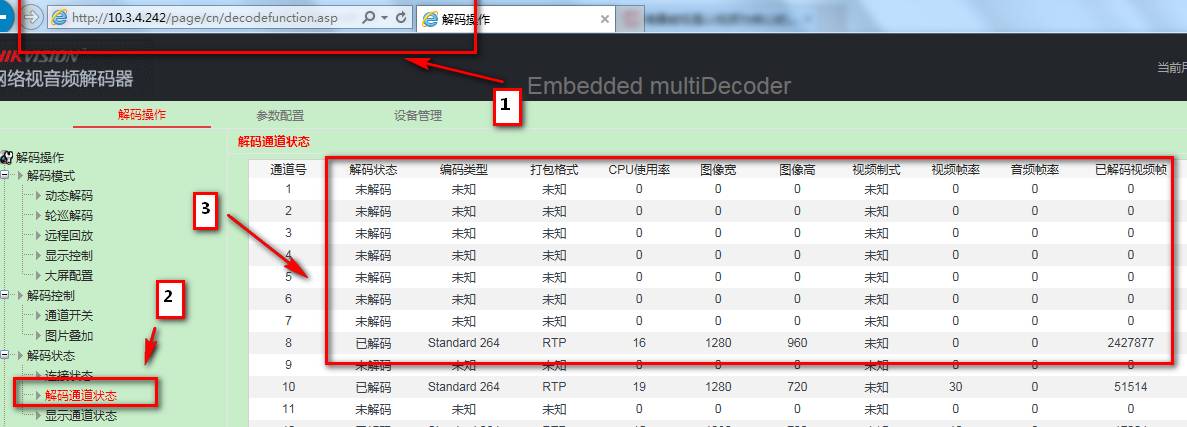Open 显示通道状态 in the sidebar
Viewport: 1187px width, 427px height.
coord(80,415)
